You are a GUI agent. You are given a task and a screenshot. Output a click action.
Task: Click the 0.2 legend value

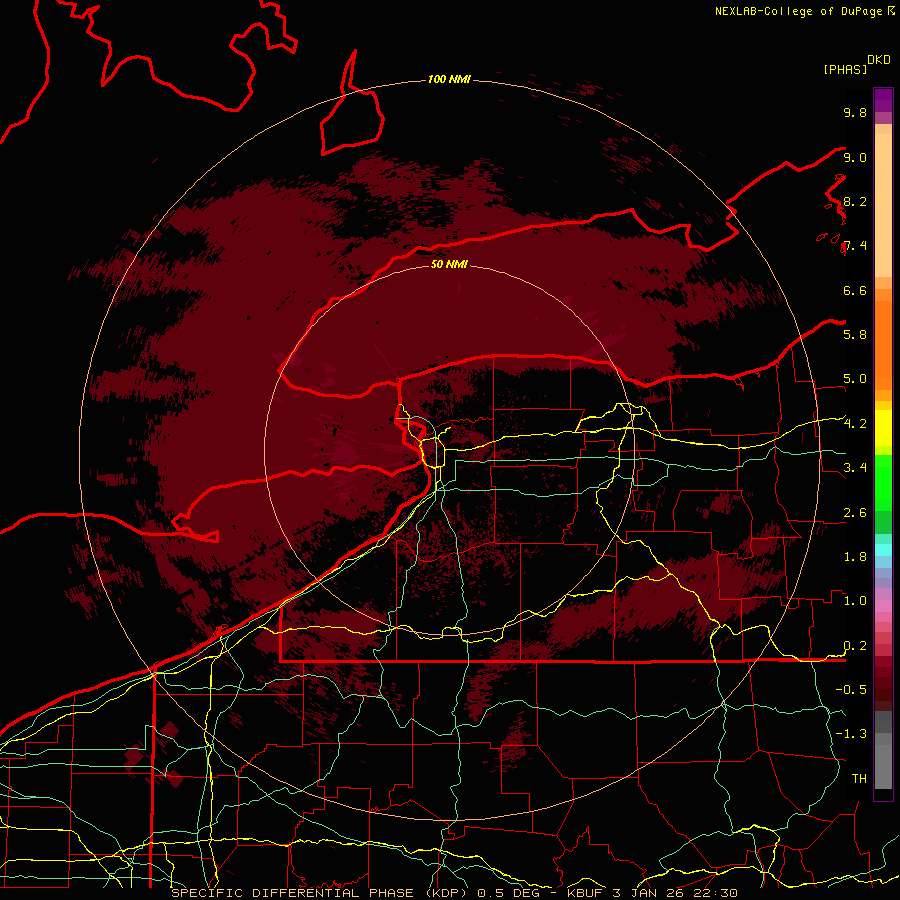[x=855, y=645]
